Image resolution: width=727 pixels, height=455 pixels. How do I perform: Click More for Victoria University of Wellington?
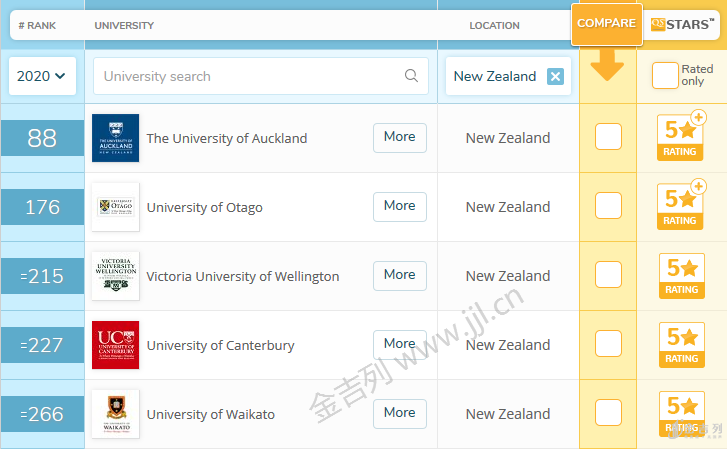point(400,276)
